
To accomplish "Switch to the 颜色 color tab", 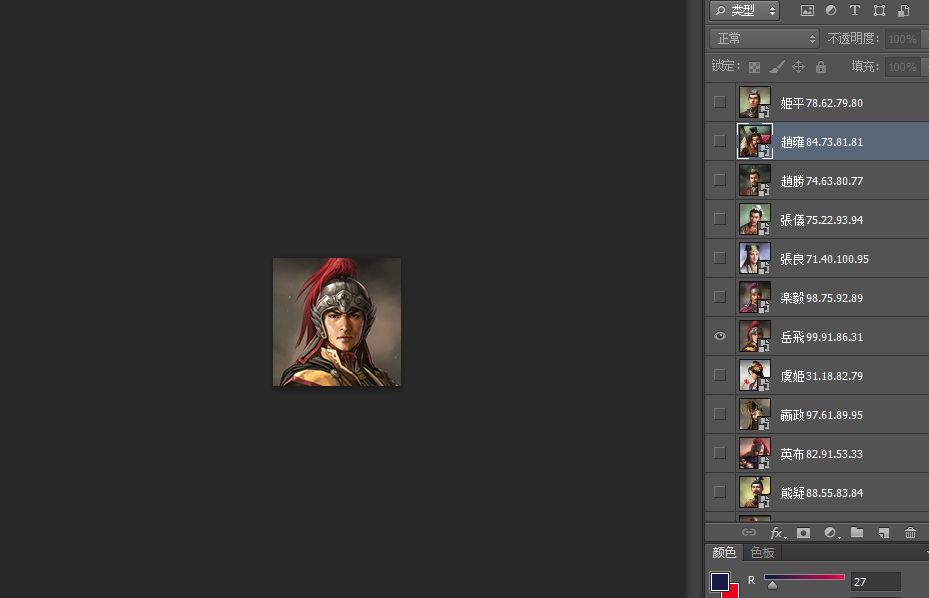I will [724, 552].
